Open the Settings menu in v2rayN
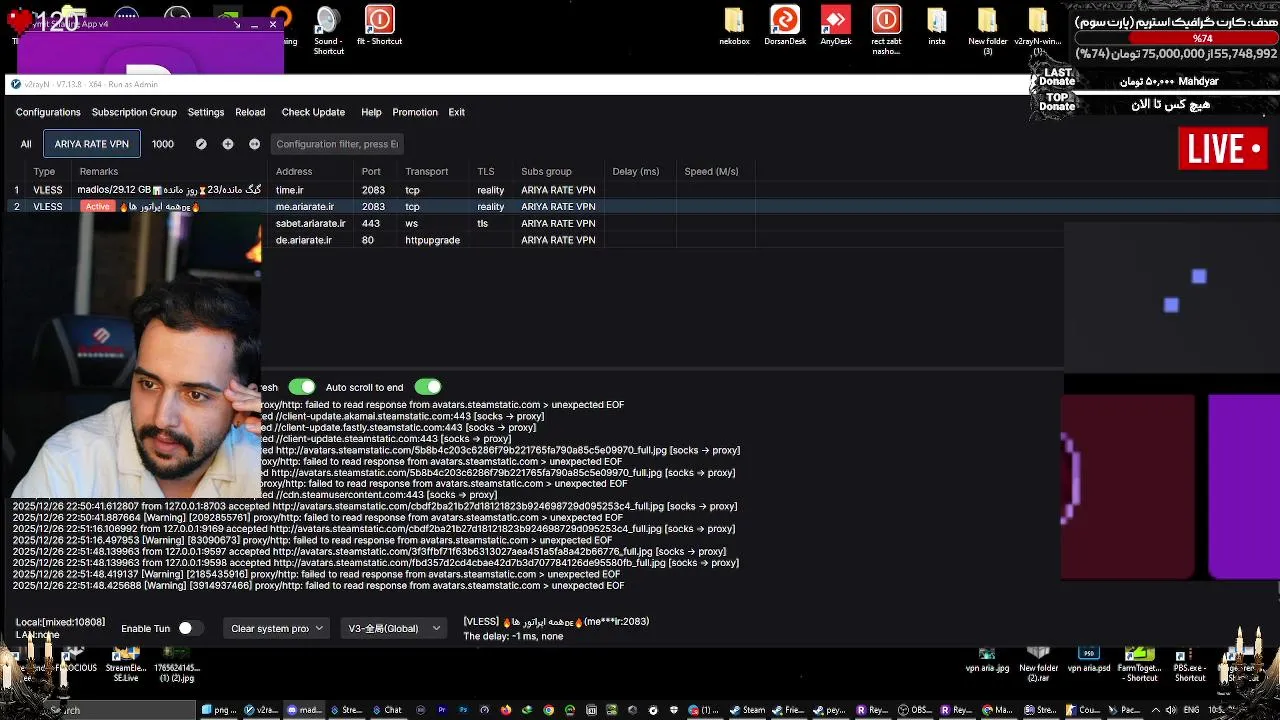 [x=206, y=112]
